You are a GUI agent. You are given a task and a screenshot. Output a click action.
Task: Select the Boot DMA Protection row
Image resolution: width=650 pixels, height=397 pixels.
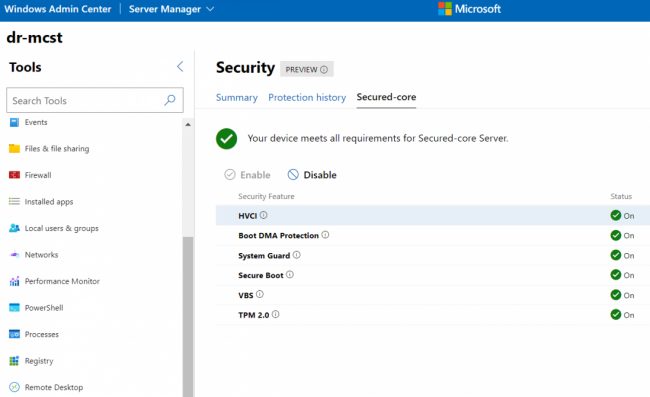tap(433, 235)
